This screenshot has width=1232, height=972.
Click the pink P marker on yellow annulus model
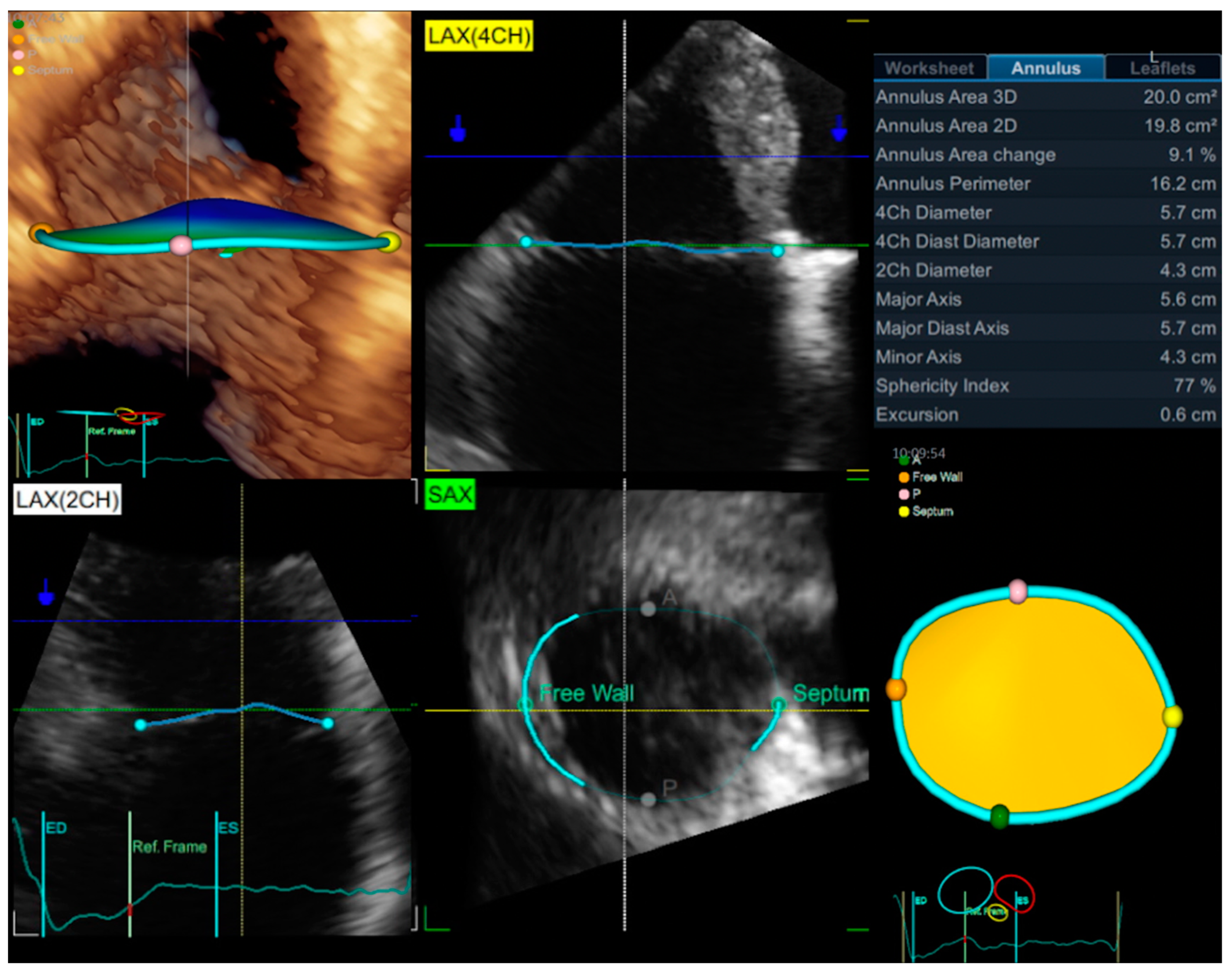(1018, 591)
